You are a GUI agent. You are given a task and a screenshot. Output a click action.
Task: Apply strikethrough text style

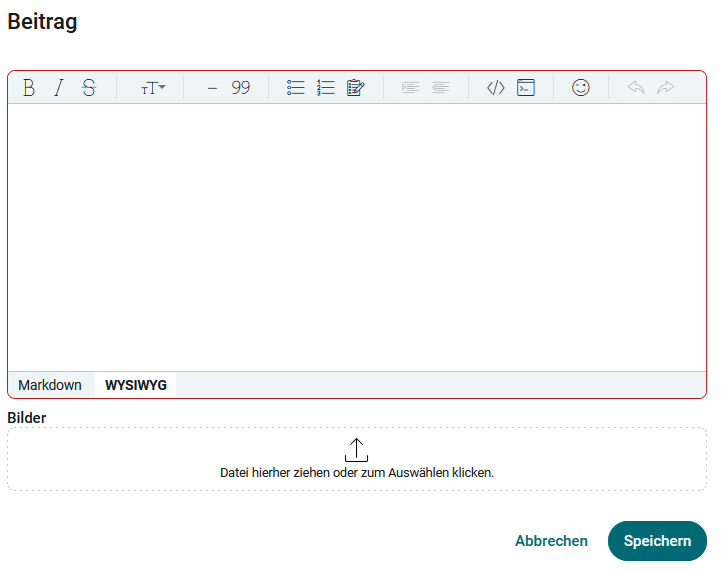[x=89, y=88]
